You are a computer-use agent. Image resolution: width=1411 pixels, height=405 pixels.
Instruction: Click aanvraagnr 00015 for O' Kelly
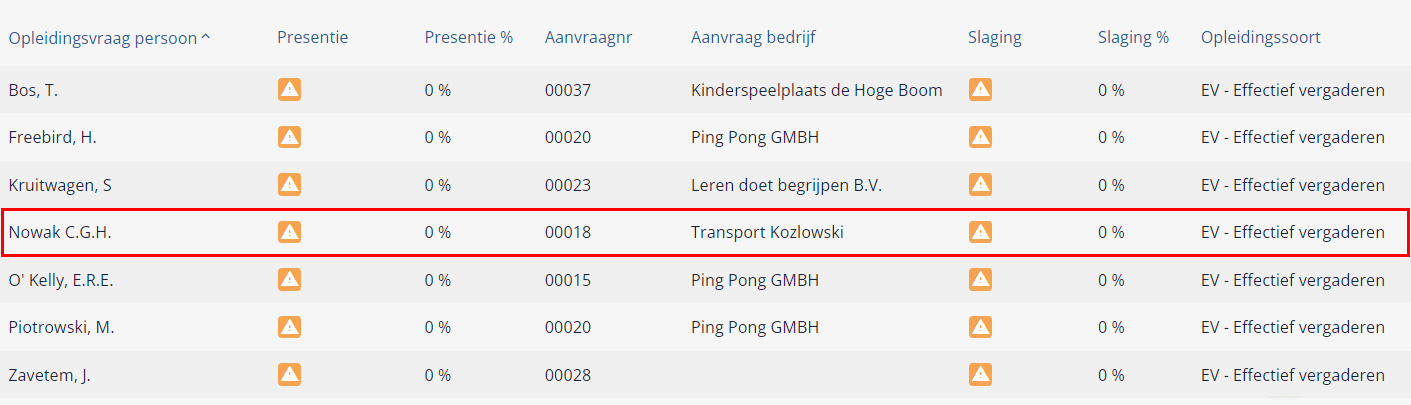point(568,280)
